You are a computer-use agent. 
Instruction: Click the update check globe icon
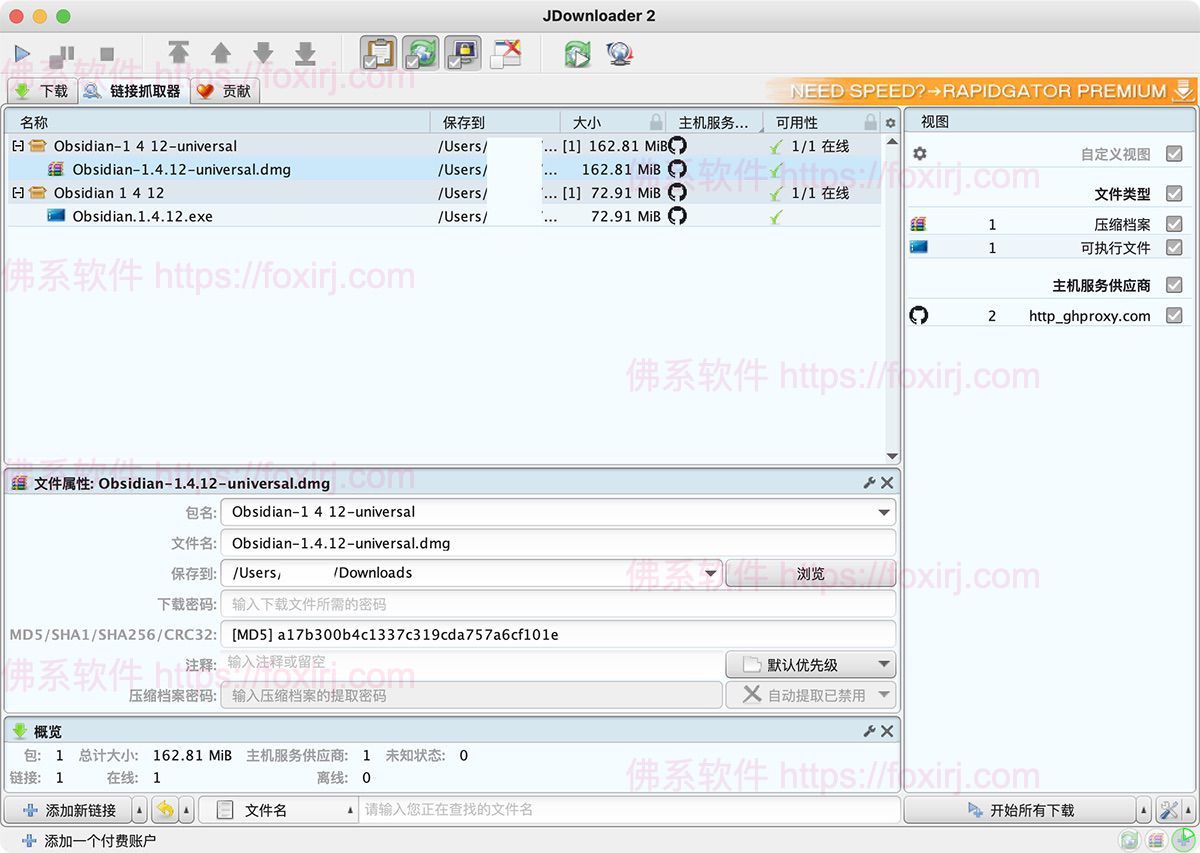pos(620,55)
